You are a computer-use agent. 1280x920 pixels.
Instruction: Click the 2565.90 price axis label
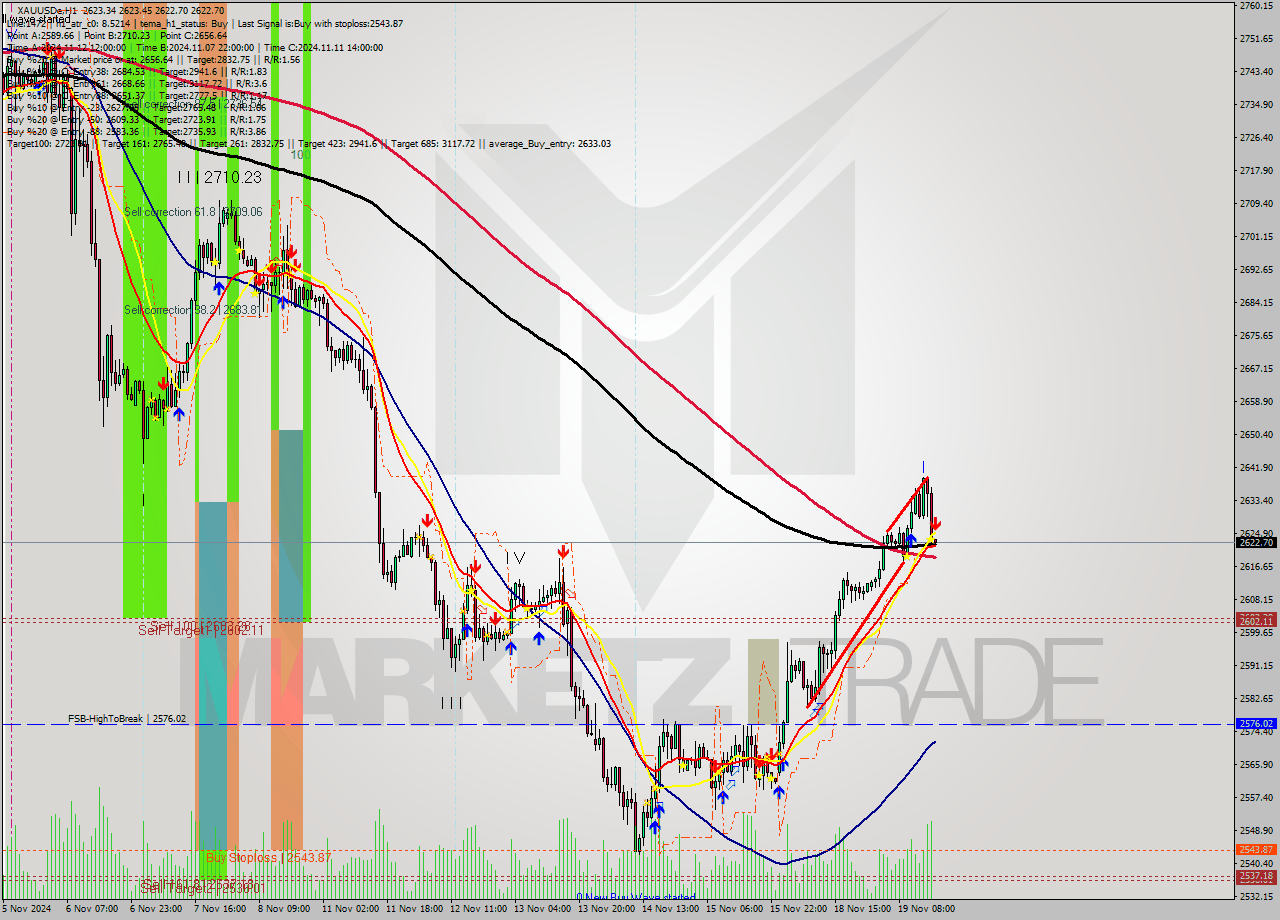point(1256,764)
